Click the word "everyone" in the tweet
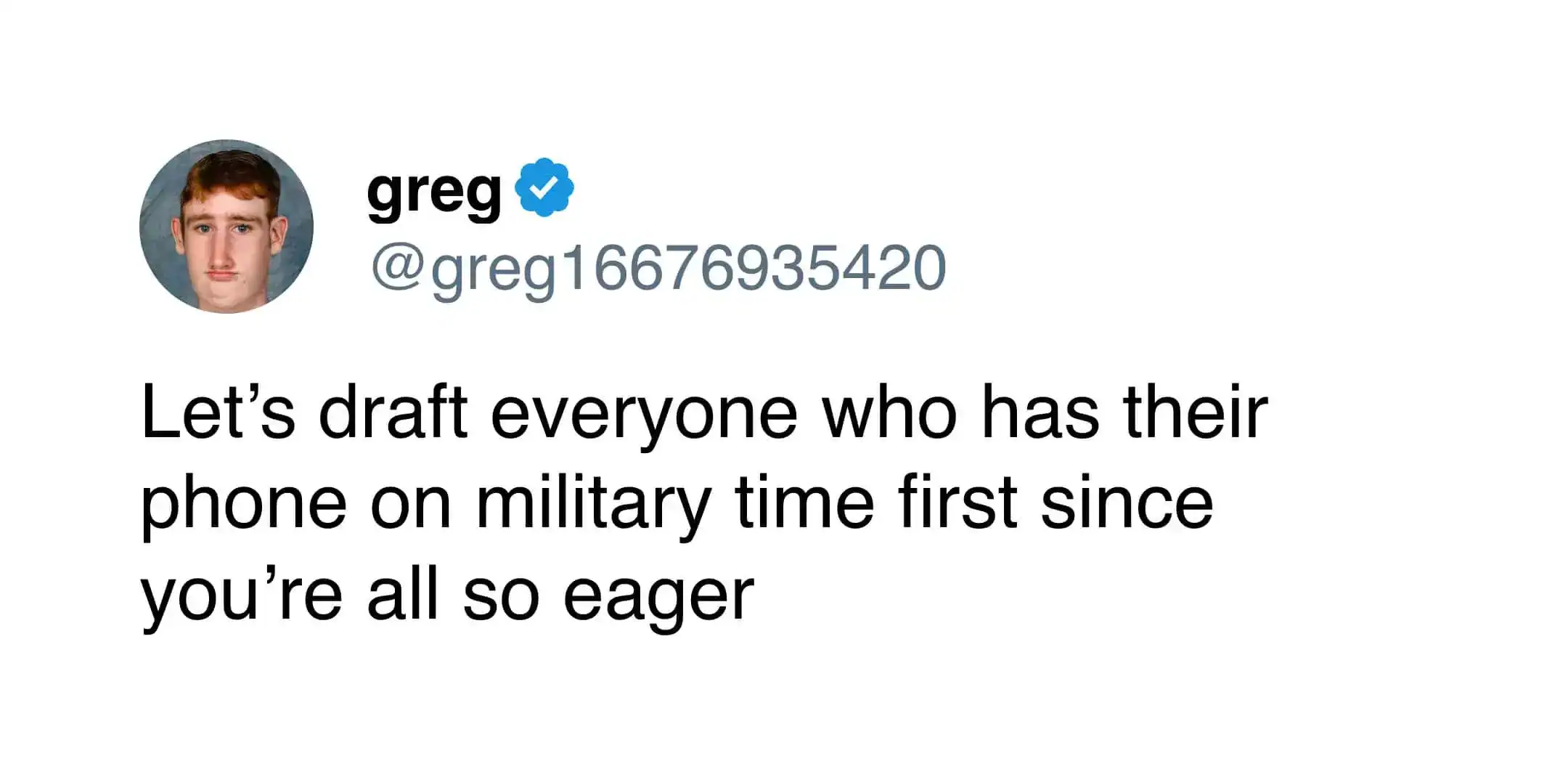 [644, 414]
